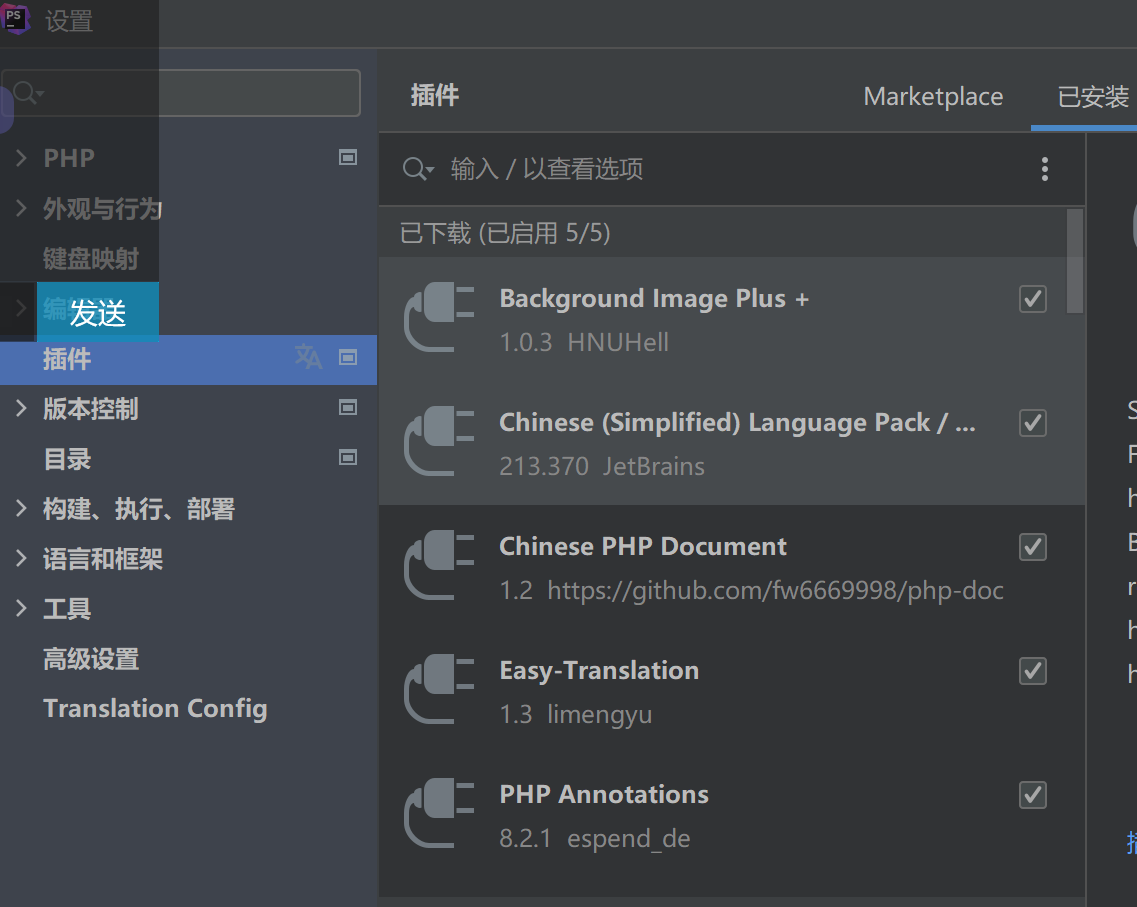Click the project-level icon beside PHP
Screen dimensions: 1137x907
click(x=348, y=157)
